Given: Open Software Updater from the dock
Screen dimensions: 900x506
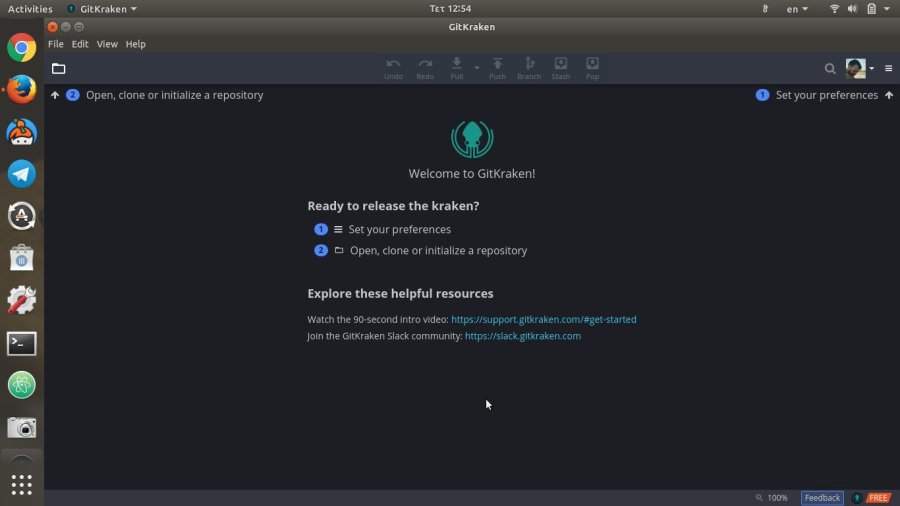Looking at the screenshot, I should pyautogui.click(x=22, y=216).
